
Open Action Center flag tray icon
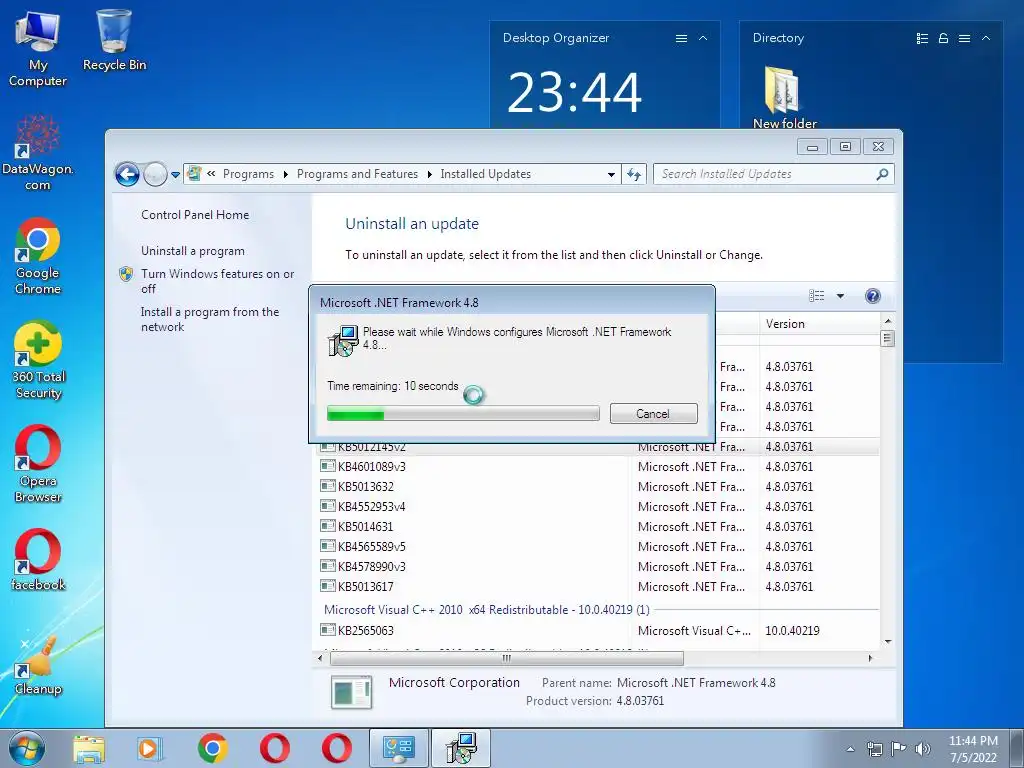pyautogui.click(x=898, y=749)
